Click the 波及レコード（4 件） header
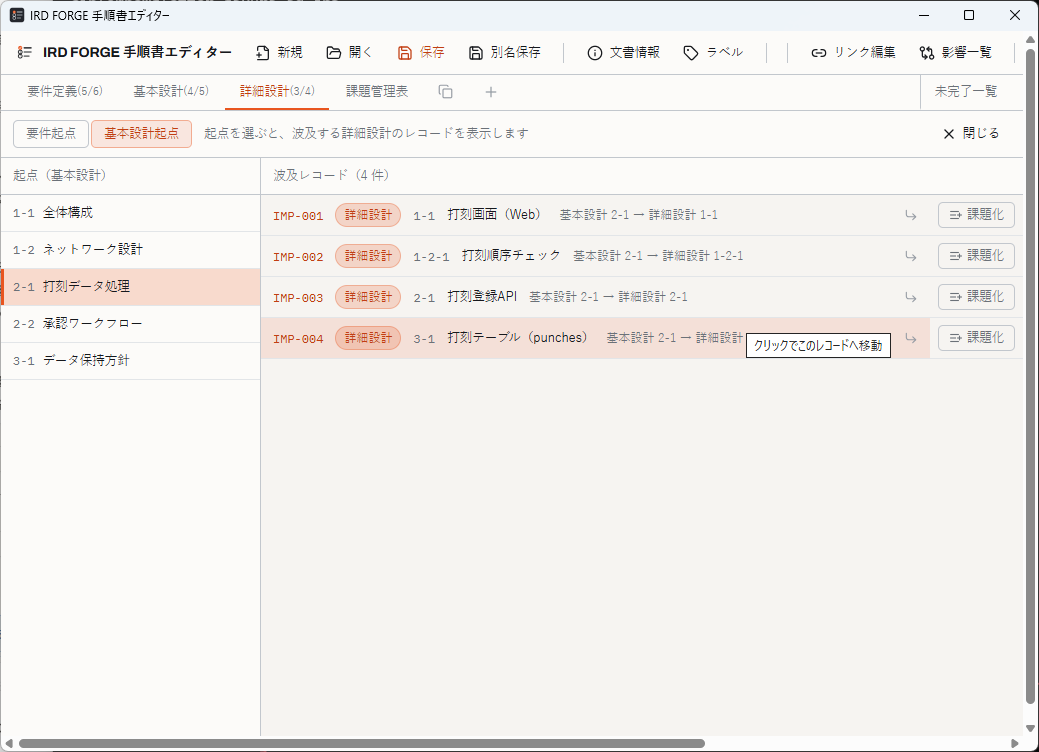Viewport: 1039px width, 752px height. pos(331,175)
